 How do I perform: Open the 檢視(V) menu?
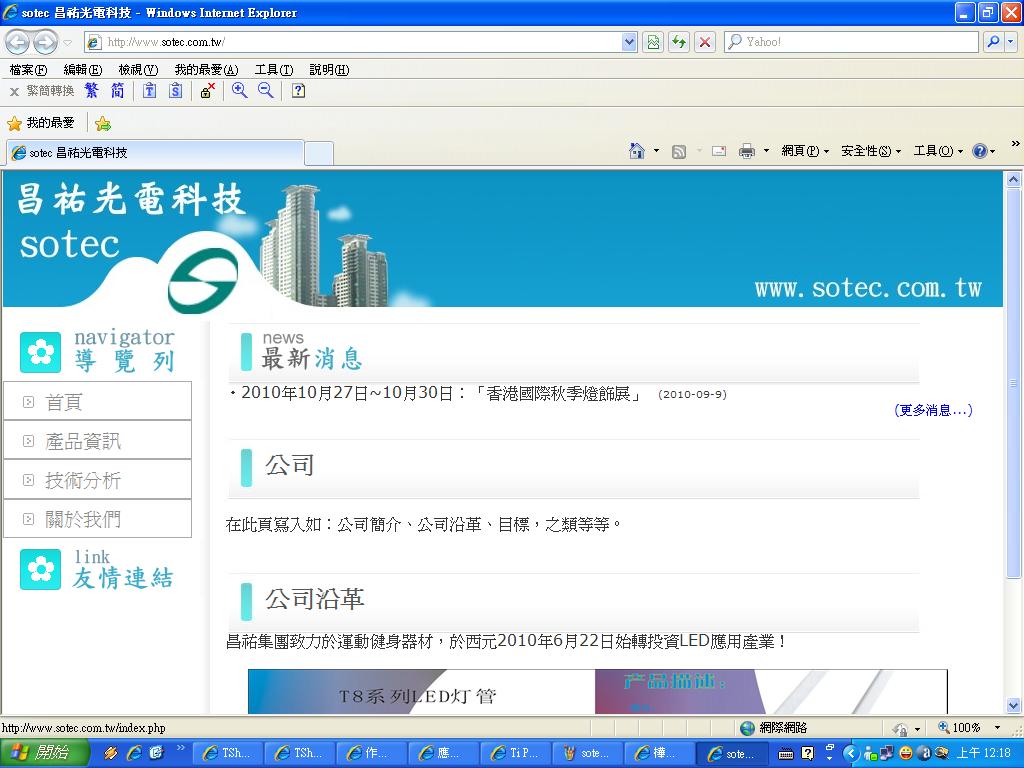coord(138,70)
